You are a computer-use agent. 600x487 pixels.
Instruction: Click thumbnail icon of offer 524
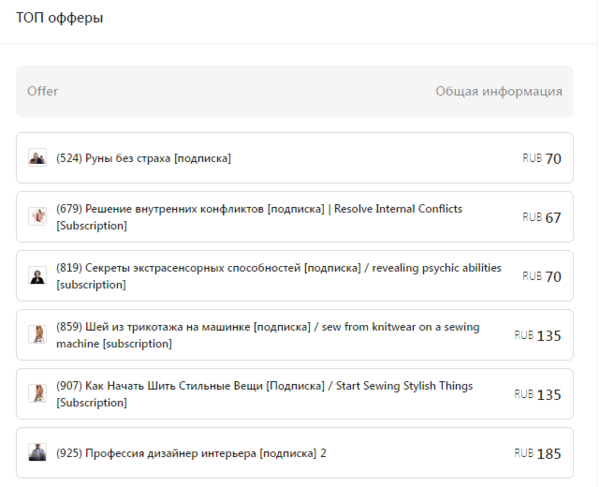pos(37,158)
